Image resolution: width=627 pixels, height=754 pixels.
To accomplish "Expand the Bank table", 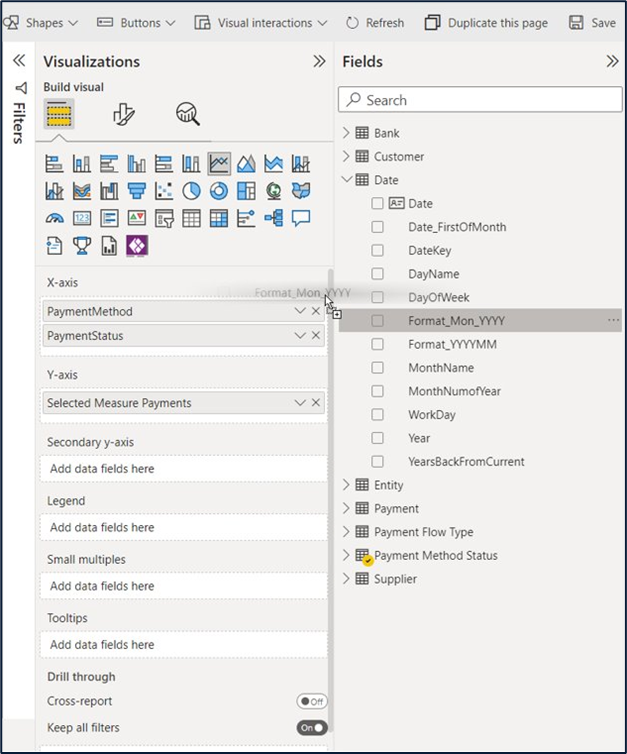I will click(x=346, y=133).
